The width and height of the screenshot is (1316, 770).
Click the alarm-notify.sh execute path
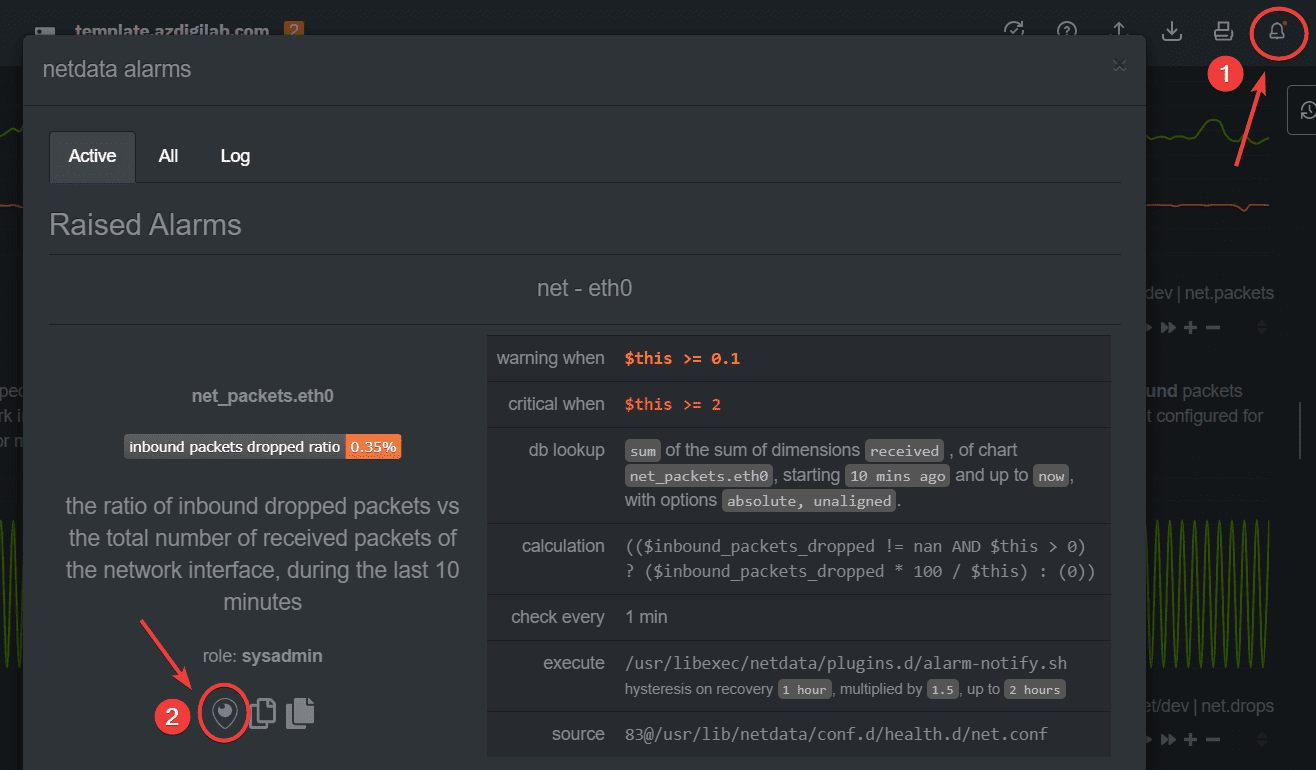click(x=846, y=663)
